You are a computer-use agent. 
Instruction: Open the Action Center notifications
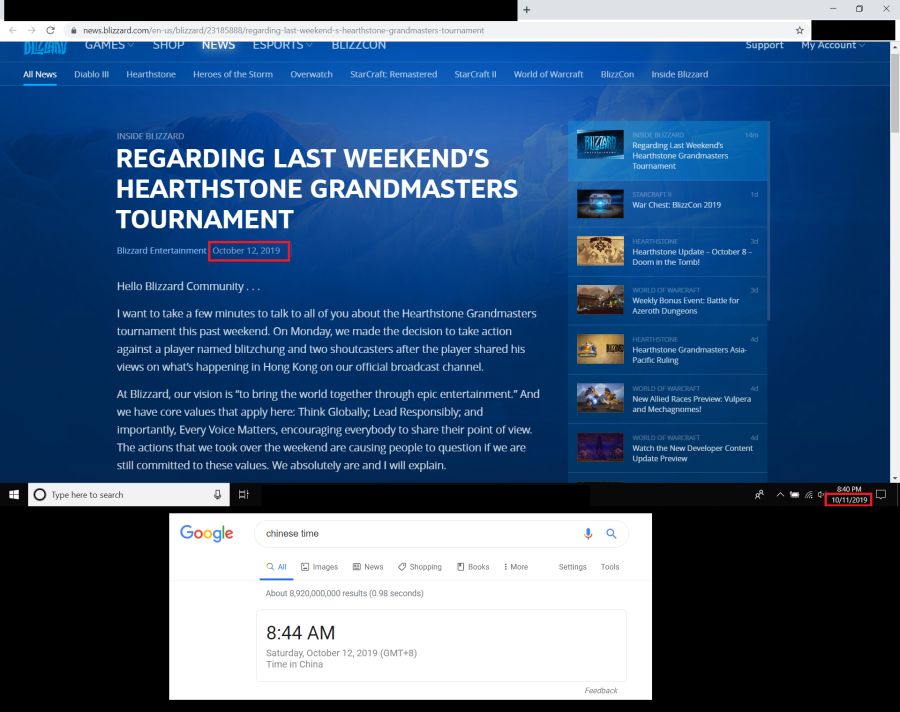[x=881, y=494]
